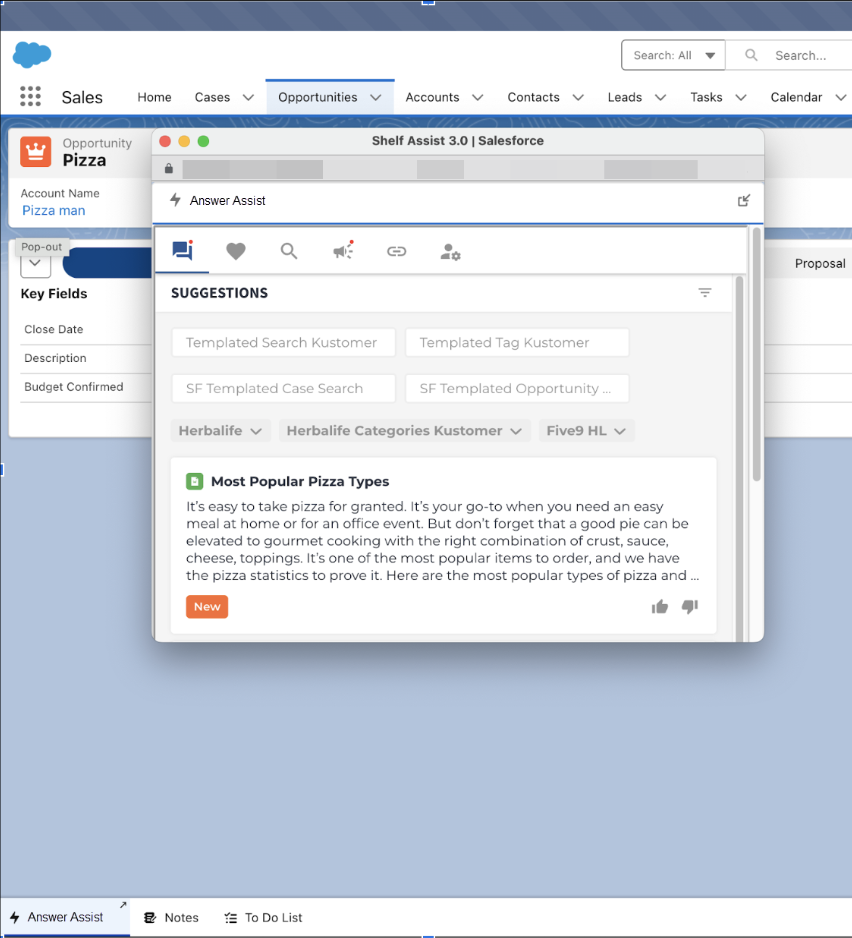Expand the Cases tab chevron
Screen dimensions: 852x938
pos(248,97)
